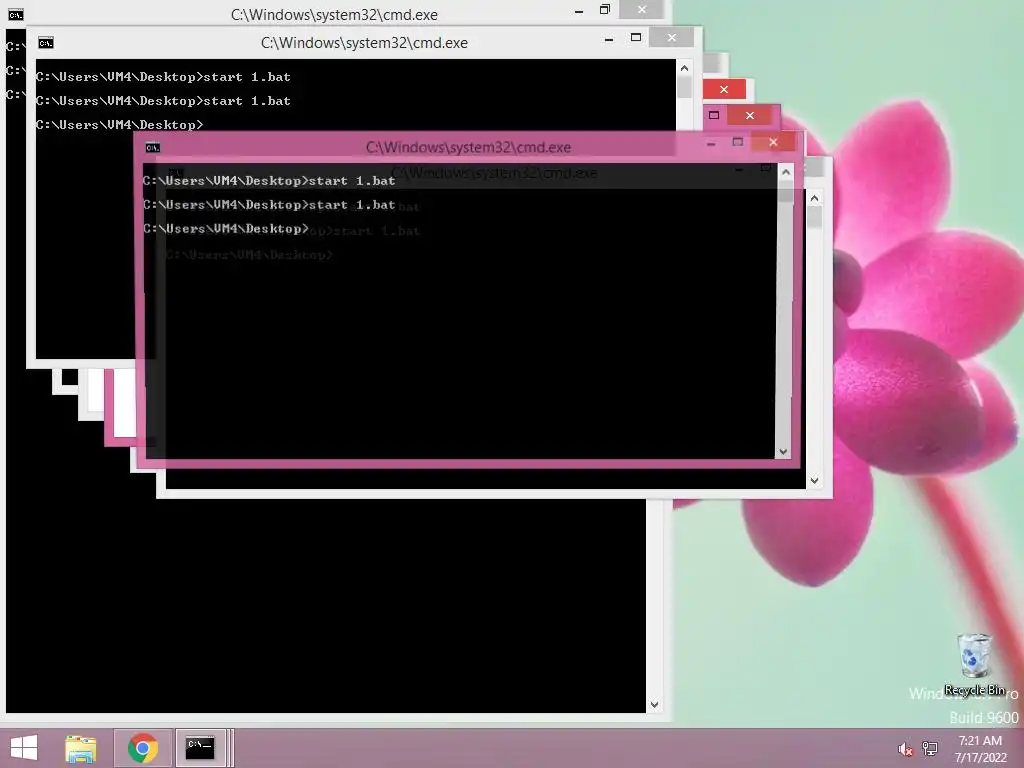The image size is (1024, 768).
Task: Click scroll-down arrow in pink front cmd window
Action: pyautogui.click(x=784, y=451)
